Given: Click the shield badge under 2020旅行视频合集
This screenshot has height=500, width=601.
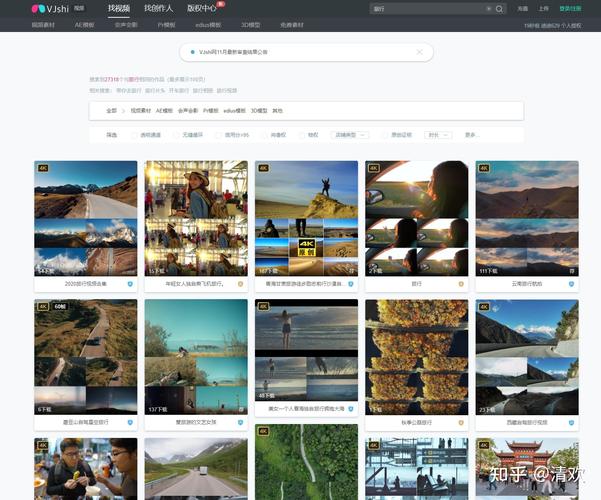Looking at the screenshot, I should tap(130, 284).
